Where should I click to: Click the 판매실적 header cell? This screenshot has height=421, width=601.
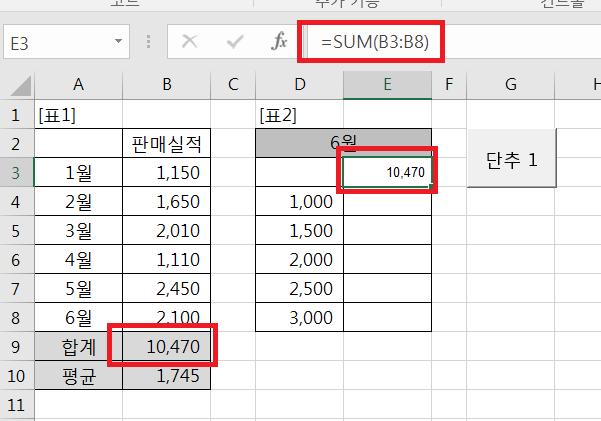tap(166, 143)
